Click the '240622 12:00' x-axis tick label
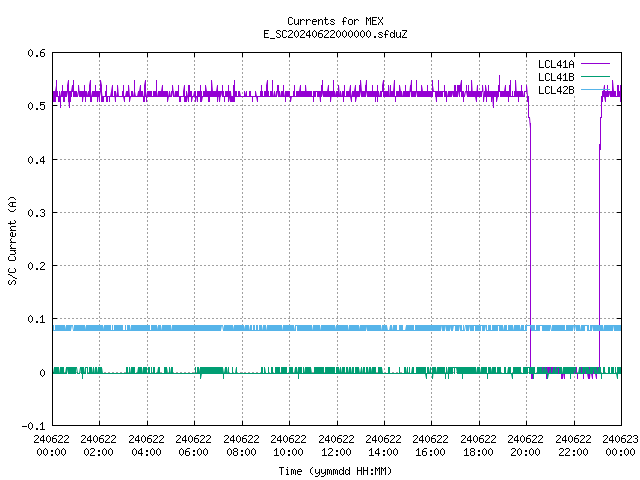 tap(336, 446)
